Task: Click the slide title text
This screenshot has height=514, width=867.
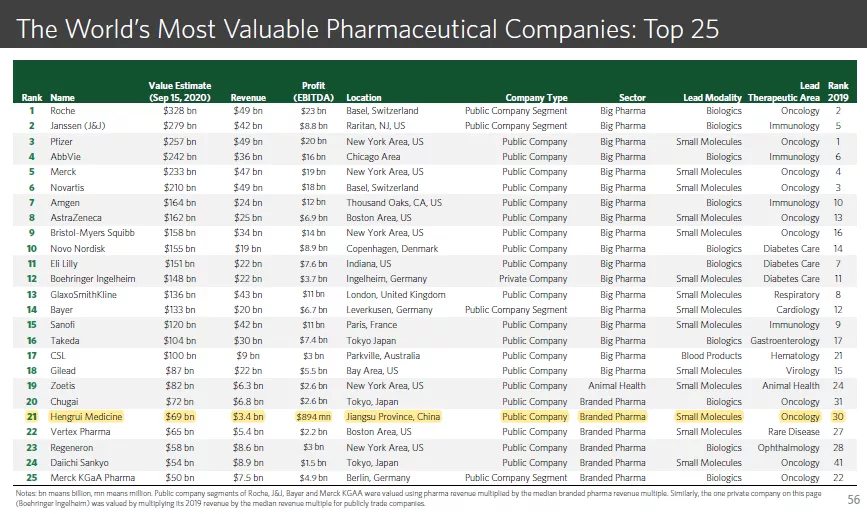Action: click(368, 29)
